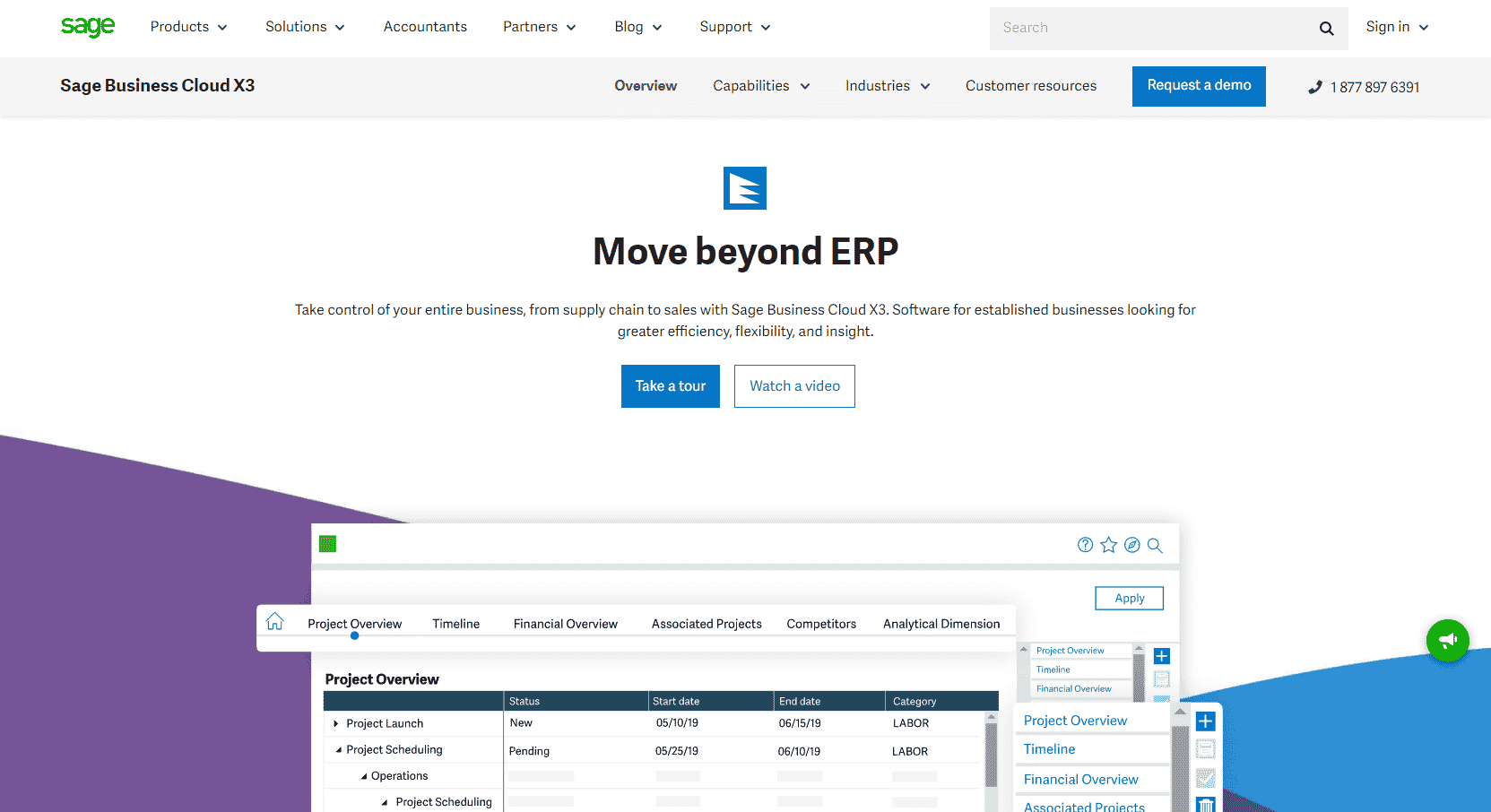Click the Move beyond ERP heading
The image size is (1491, 812).
click(x=745, y=251)
